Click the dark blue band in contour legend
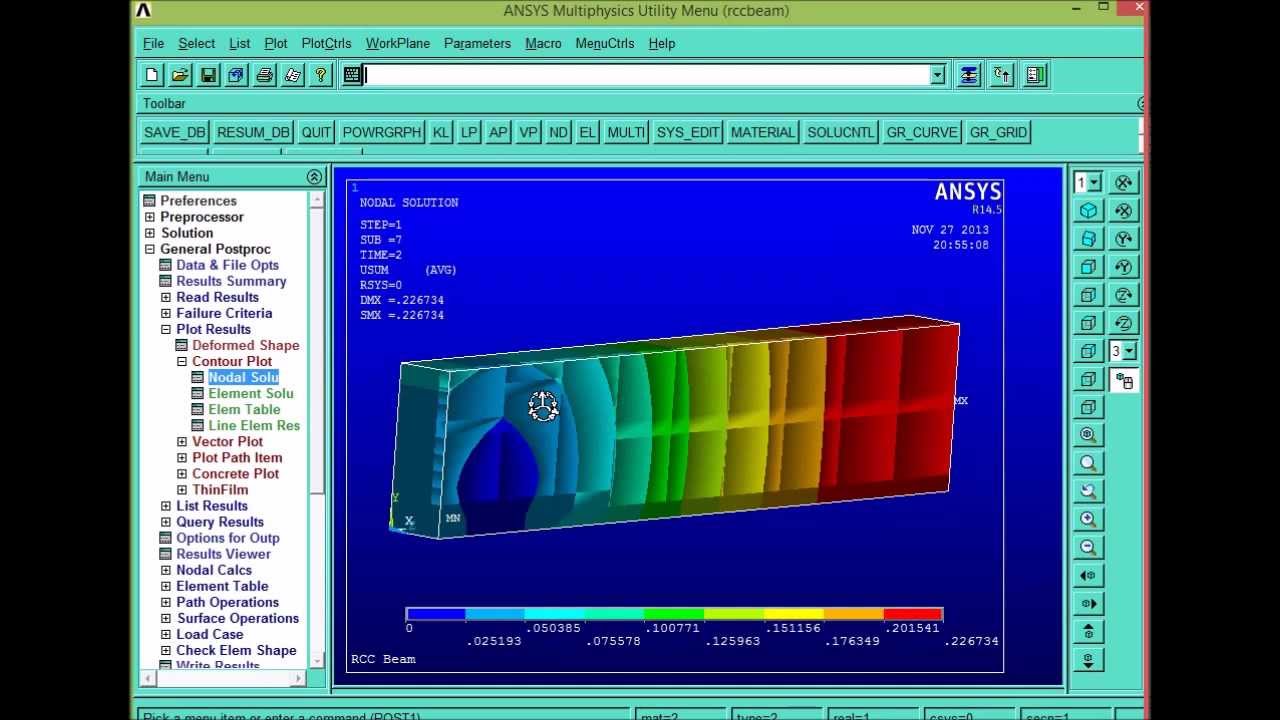Screen dimensions: 1280x720 pyautogui.click(x=435, y=614)
